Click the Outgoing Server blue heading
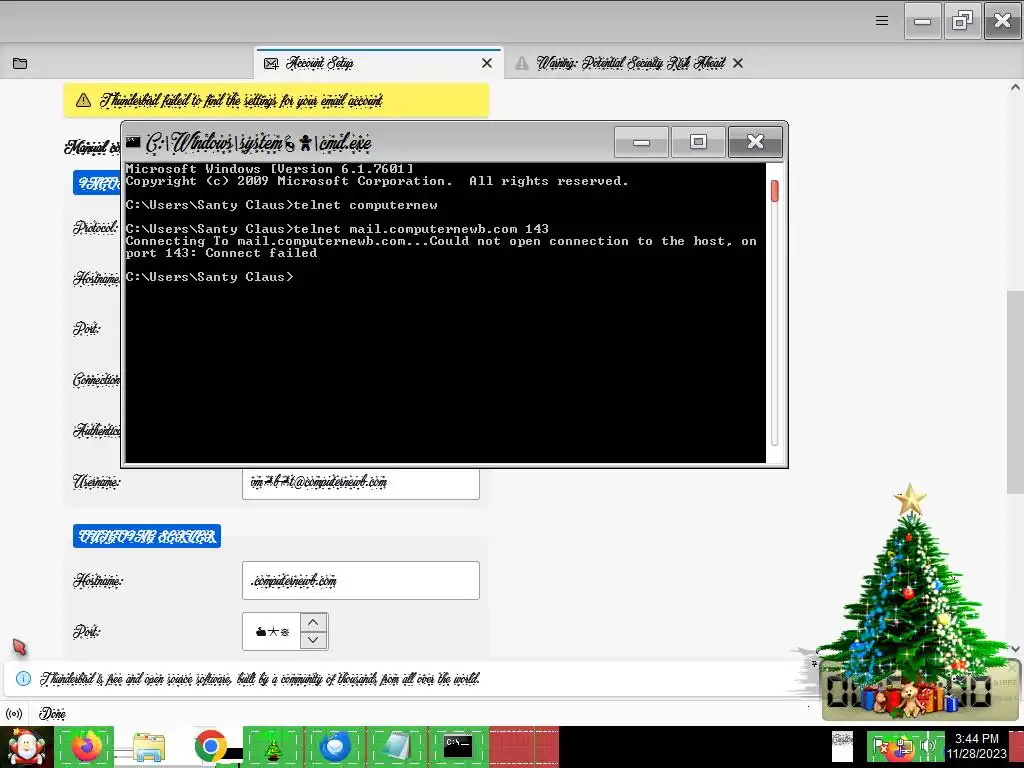Screen dimensions: 1024x768 (x=147, y=536)
